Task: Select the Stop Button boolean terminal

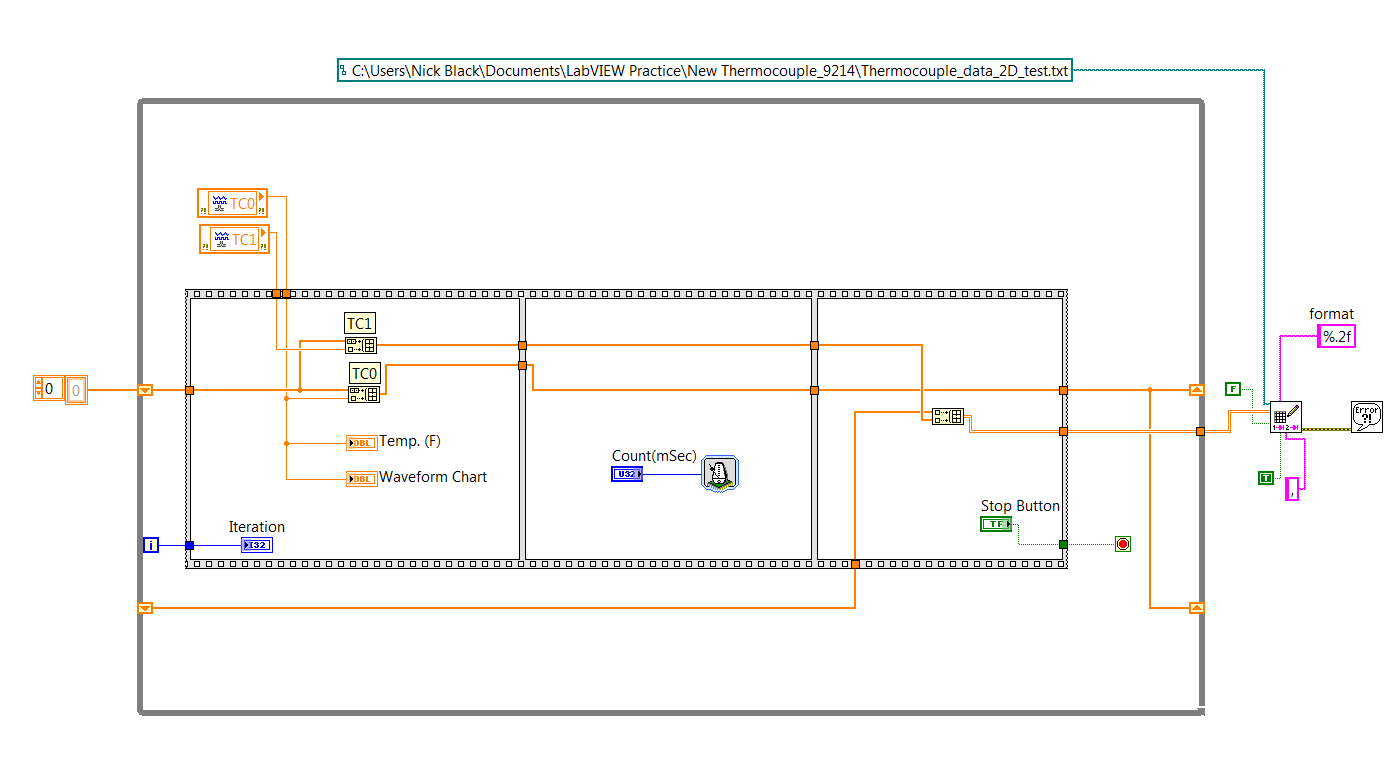Action: (x=996, y=524)
